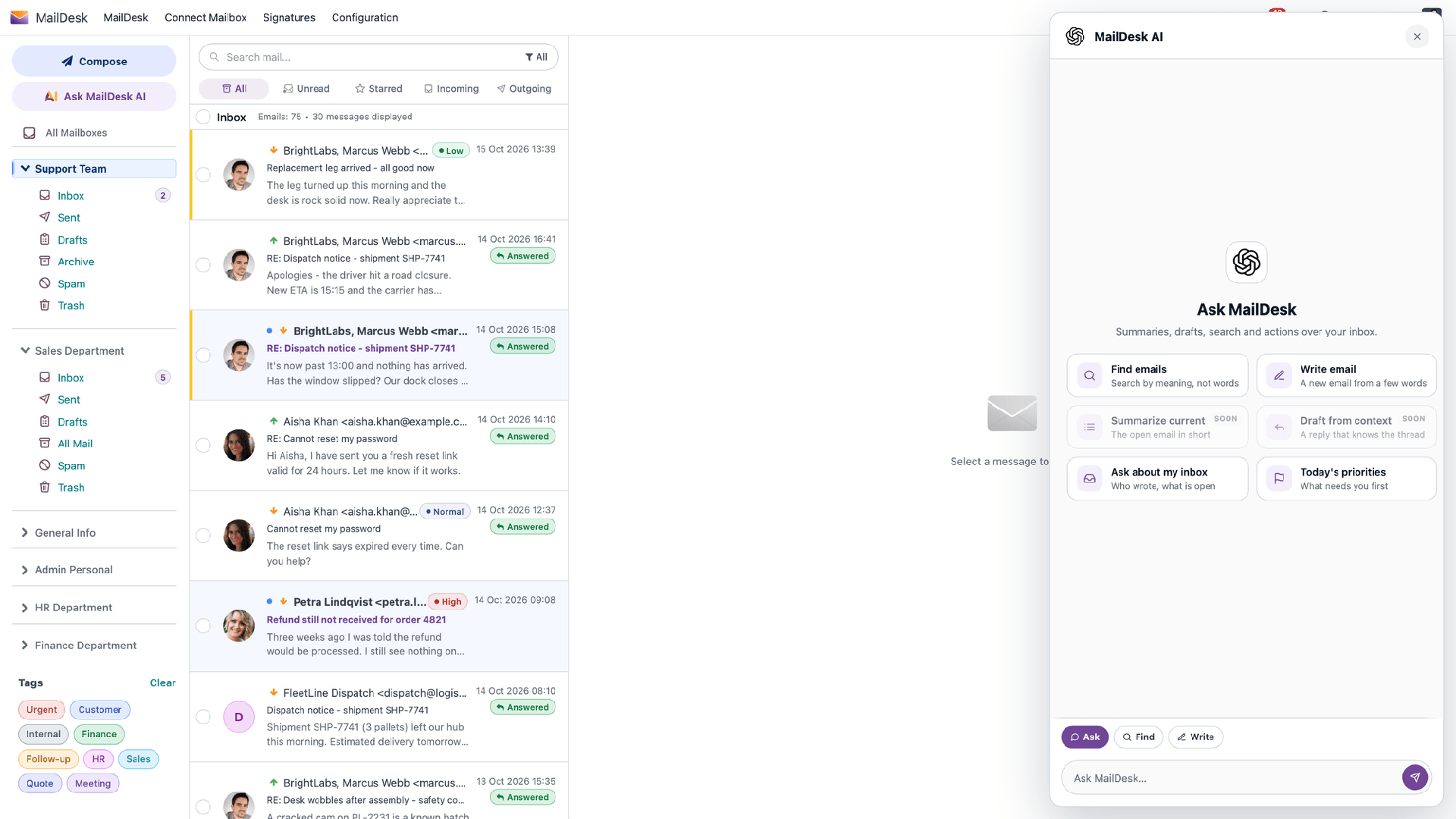Click the All Mailboxes inbox icon
Screen dimensions: 1456x819
click(x=30, y=133)
